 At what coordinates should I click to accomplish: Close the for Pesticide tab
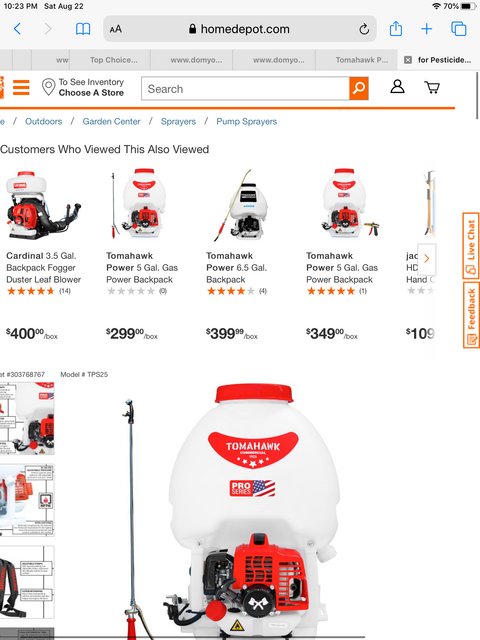(x=407, y=60)
